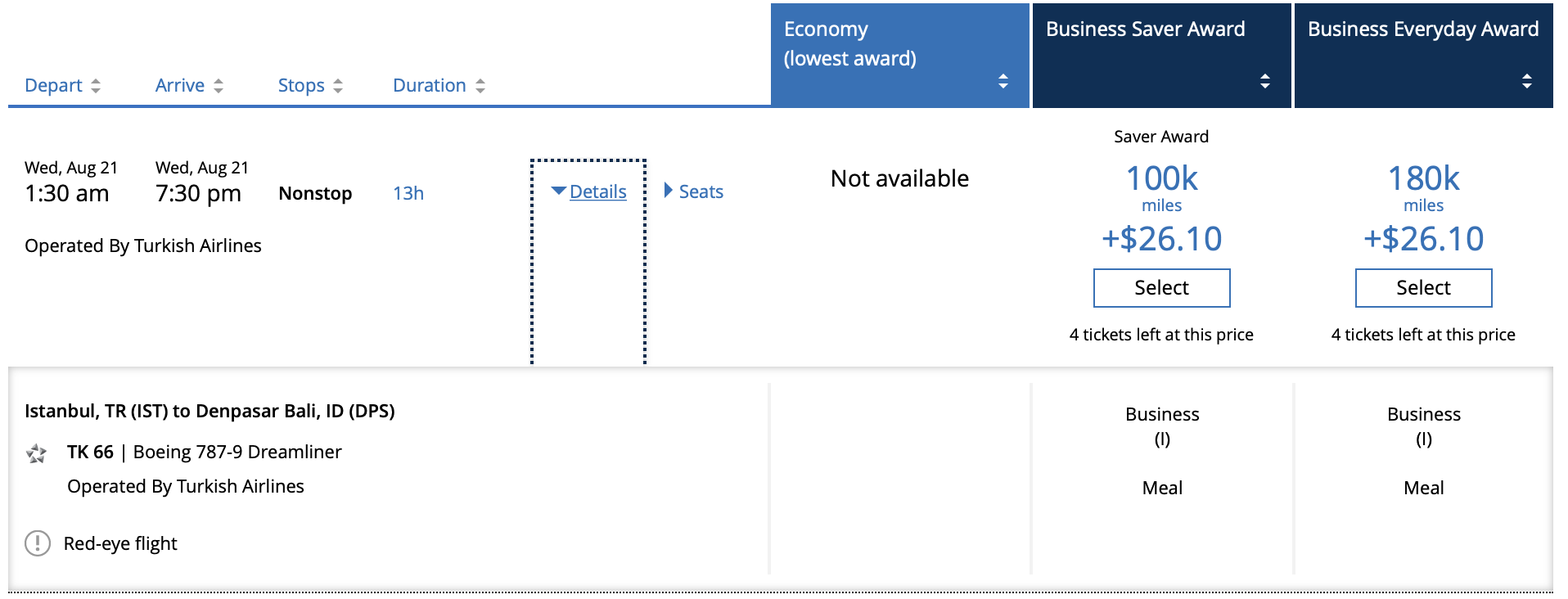The height and width of the screenshot is (599, 1568).
Task: Sort Business Saver Award column arrows
Action: tap(1265, 81)
